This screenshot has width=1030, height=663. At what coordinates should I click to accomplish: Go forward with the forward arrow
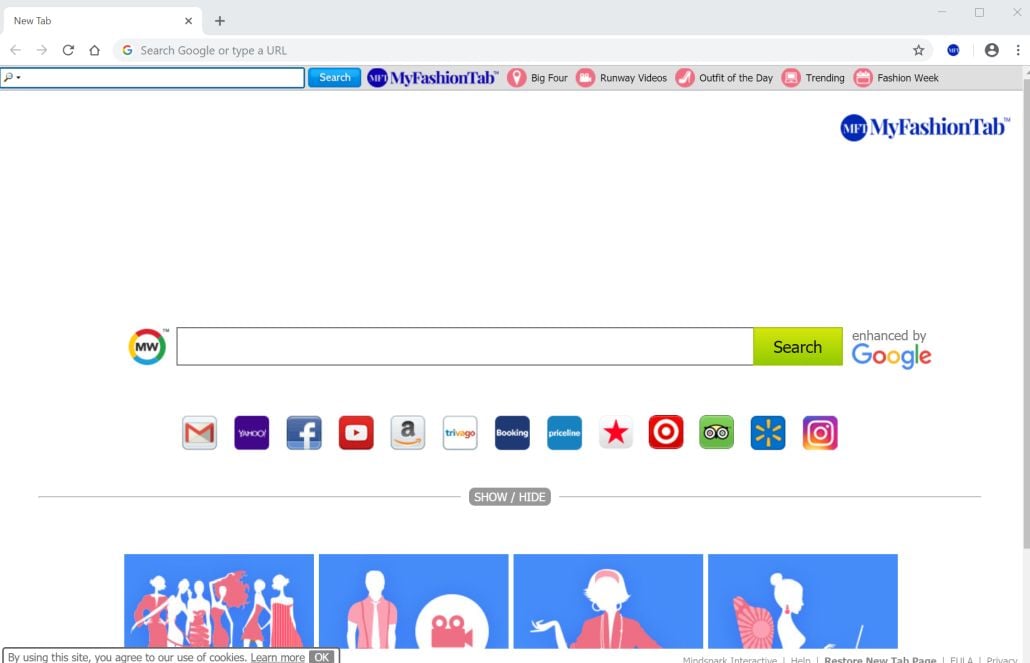[42, 50]
